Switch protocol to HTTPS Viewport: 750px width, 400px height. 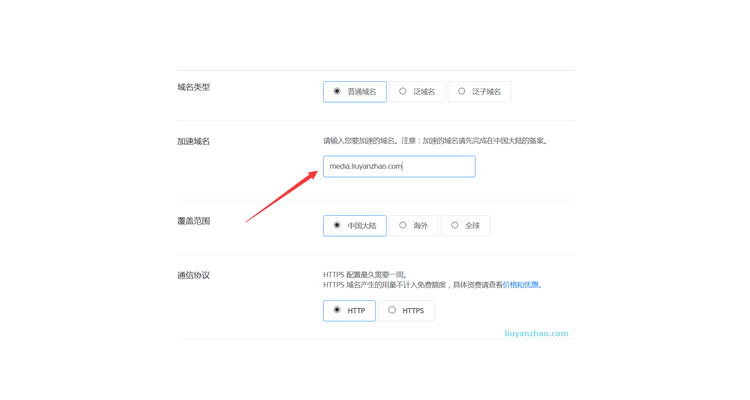click(x=406, y=311)
